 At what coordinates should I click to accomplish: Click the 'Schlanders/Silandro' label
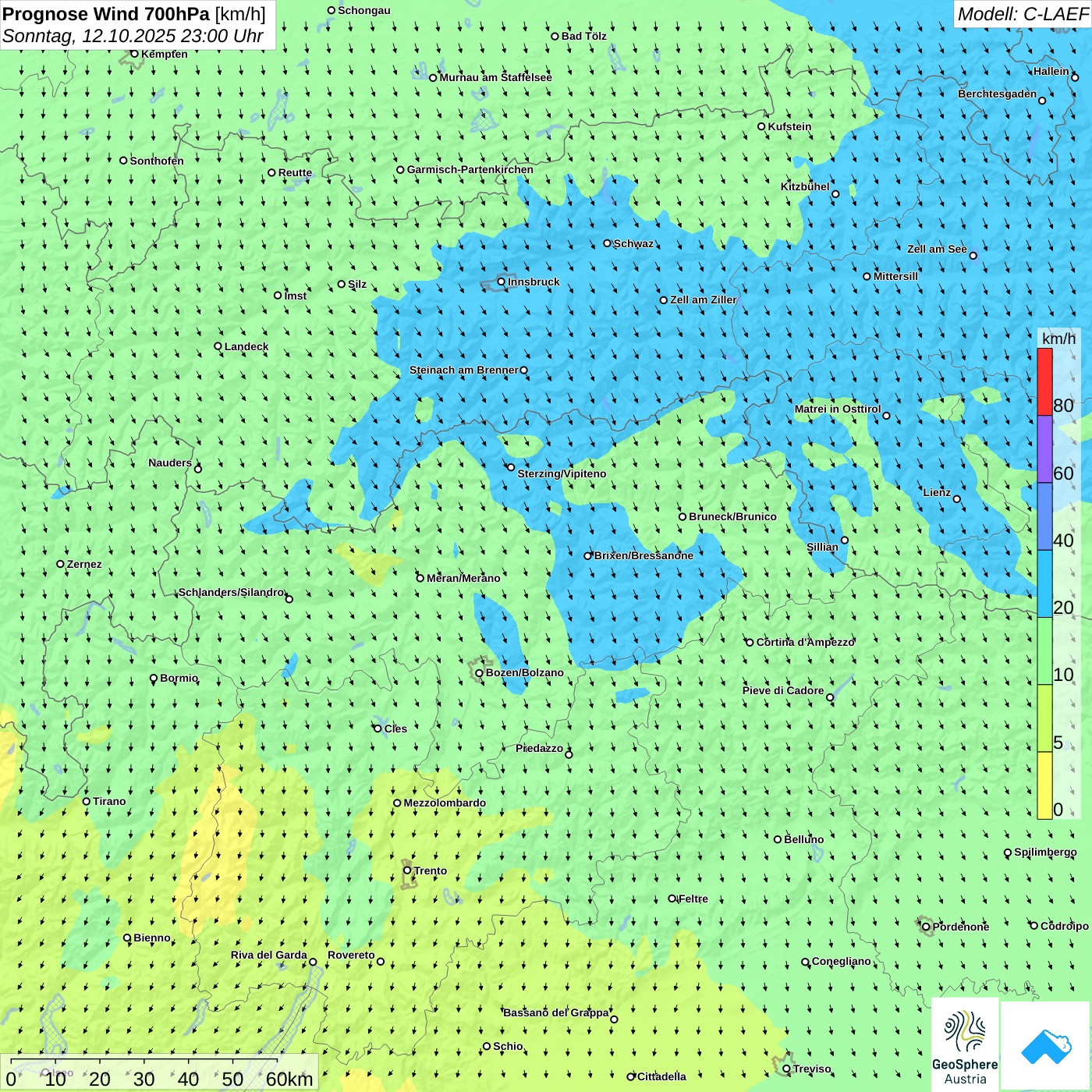tap(232, 592)
